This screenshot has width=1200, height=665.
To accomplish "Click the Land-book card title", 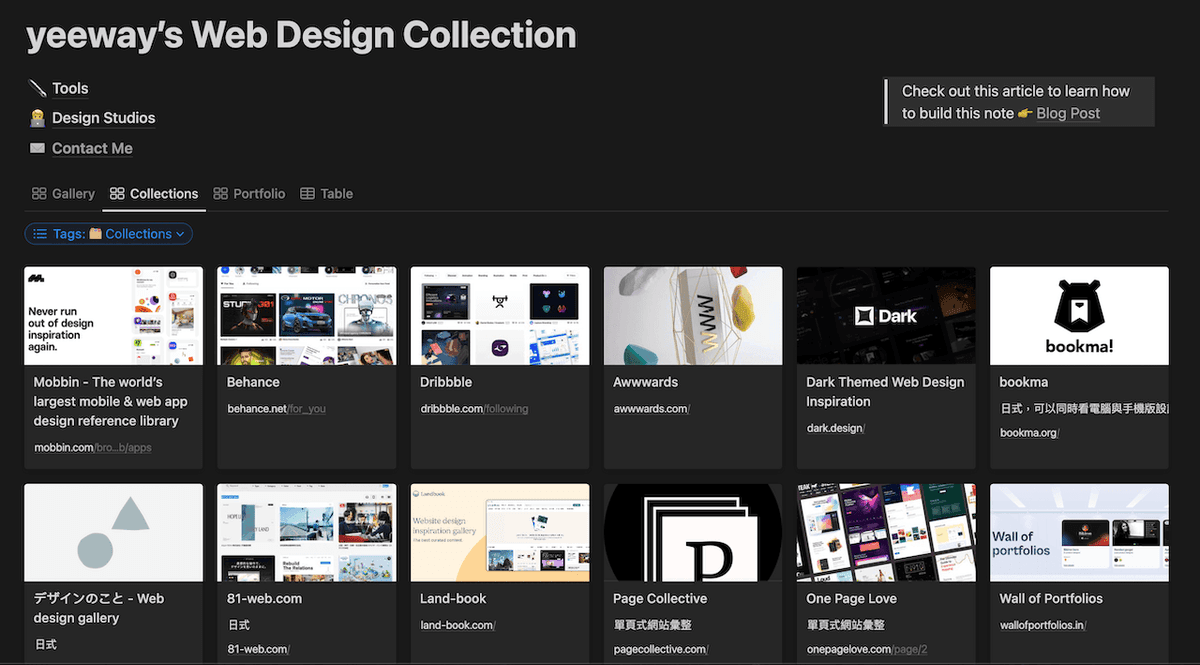I will click(453, 599).
